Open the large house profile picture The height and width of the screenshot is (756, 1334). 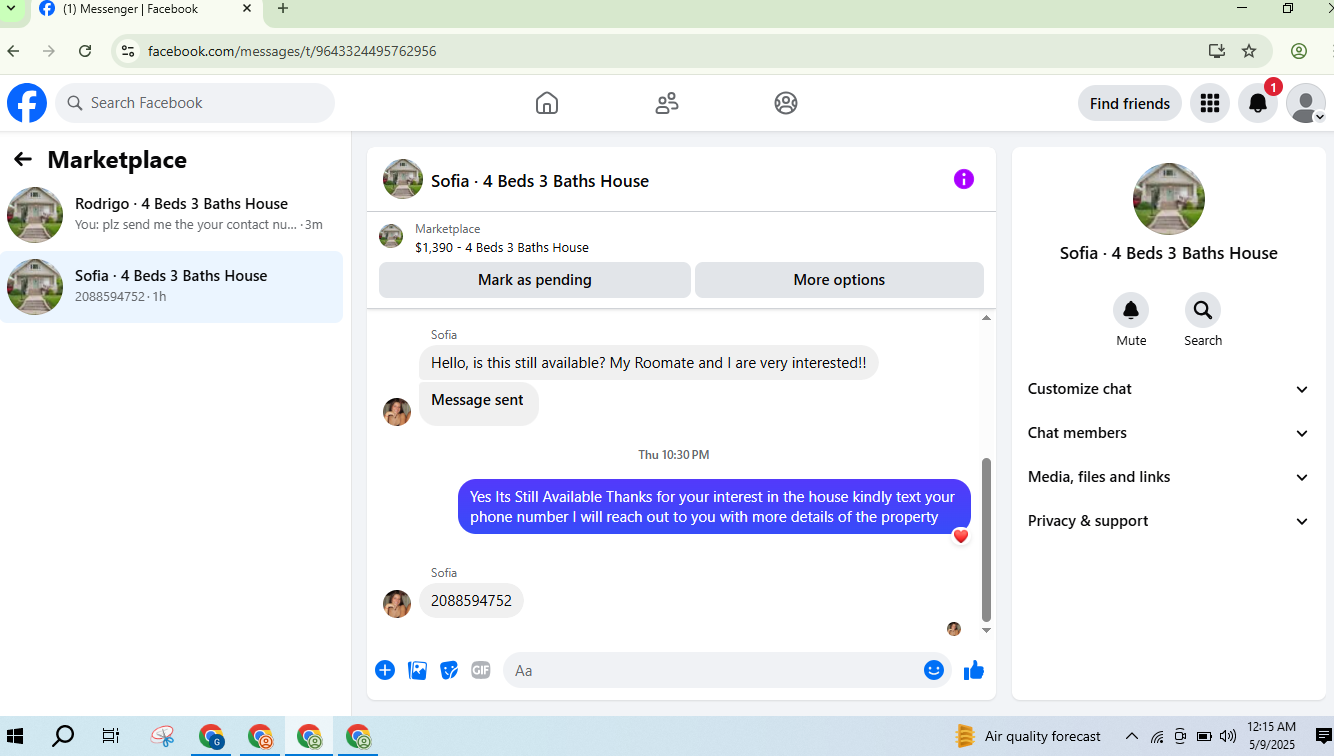click(x=1169, y=199)
